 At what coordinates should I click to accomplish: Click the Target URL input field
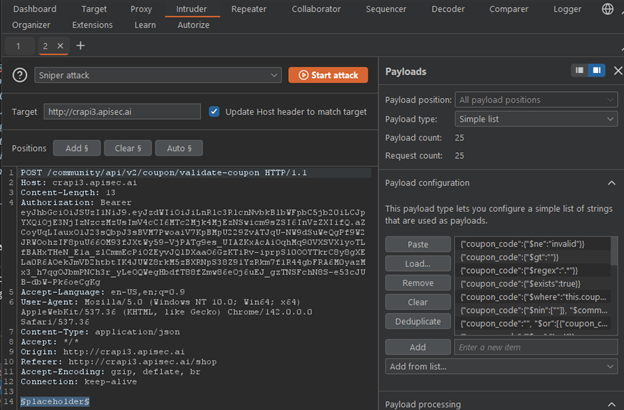(x=122, y=111)
